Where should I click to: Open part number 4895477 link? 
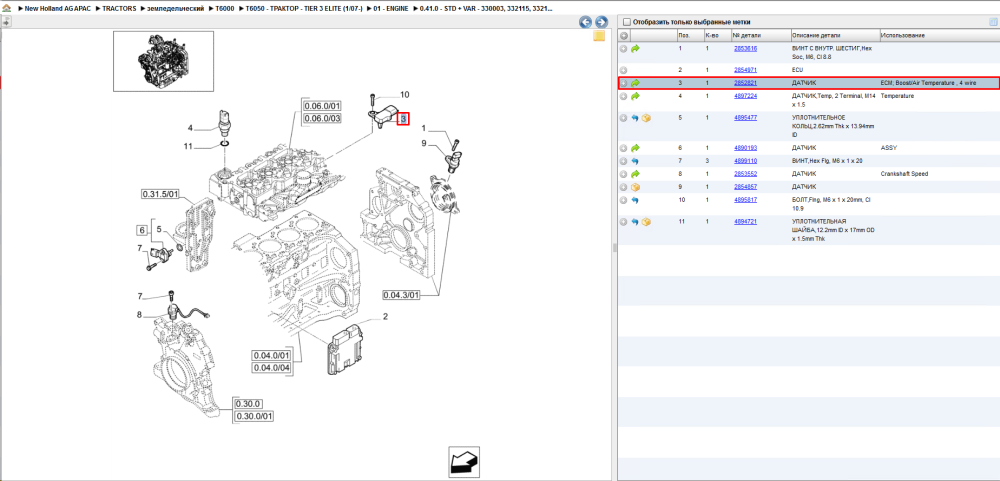point(746,118)
